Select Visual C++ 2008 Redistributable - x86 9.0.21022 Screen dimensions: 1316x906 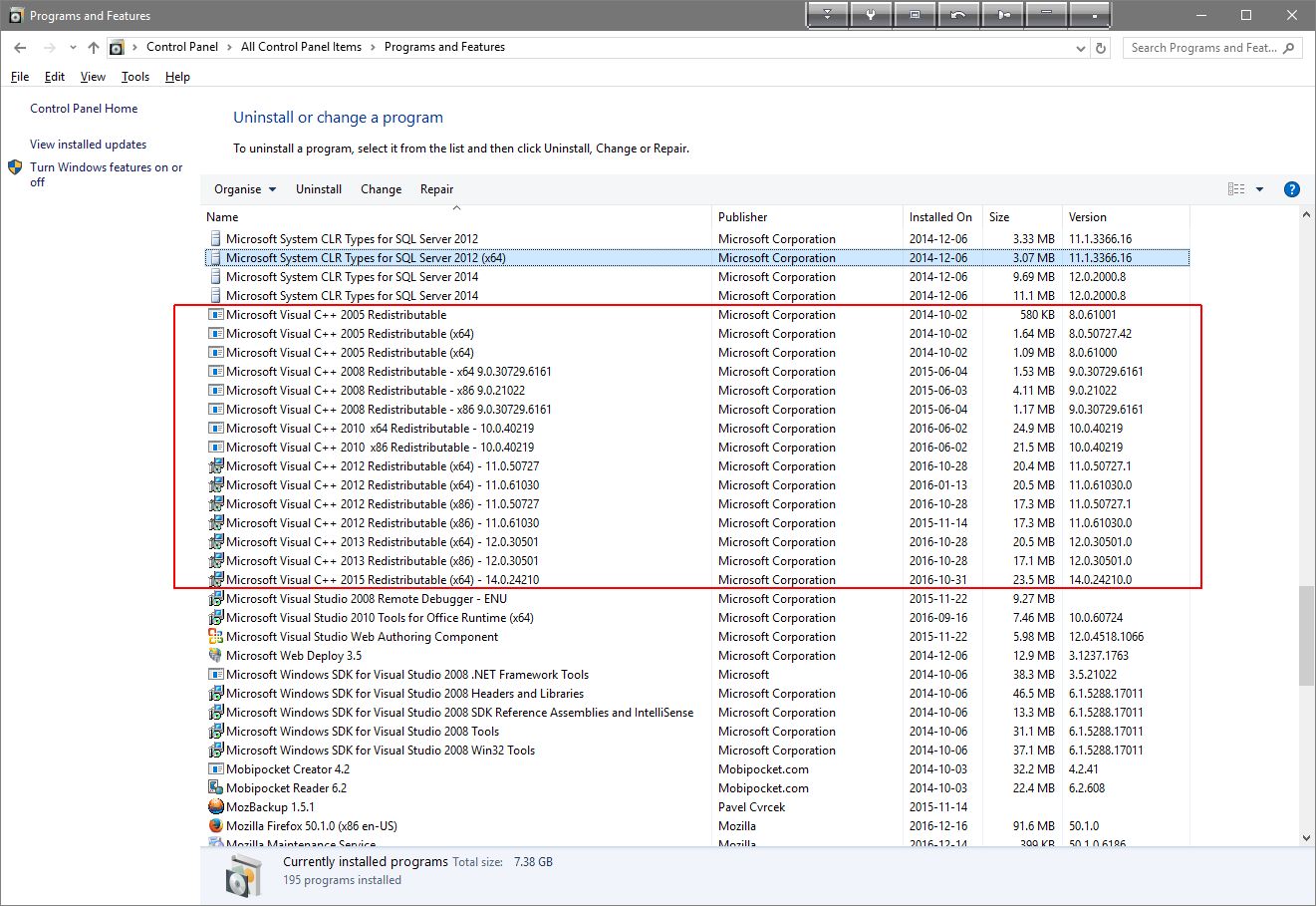696,391
